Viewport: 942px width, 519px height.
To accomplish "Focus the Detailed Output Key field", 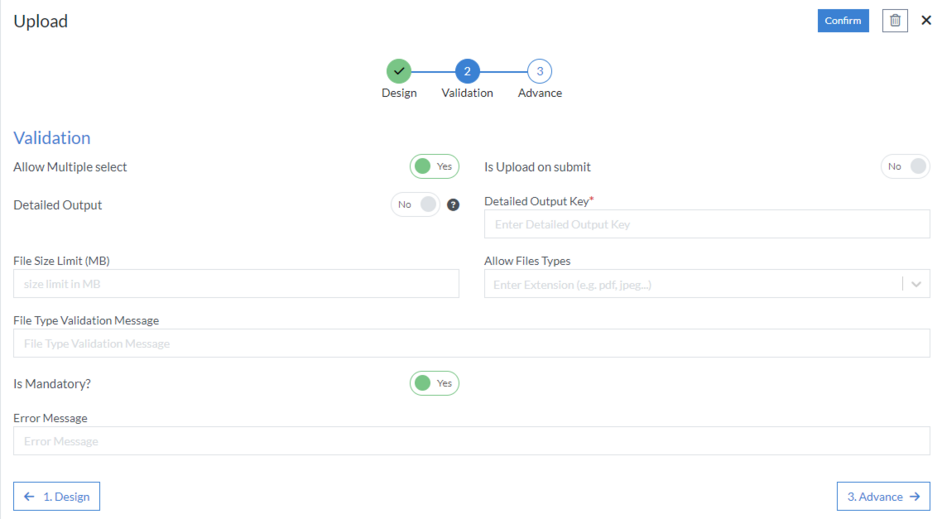I will coord(706,224).
